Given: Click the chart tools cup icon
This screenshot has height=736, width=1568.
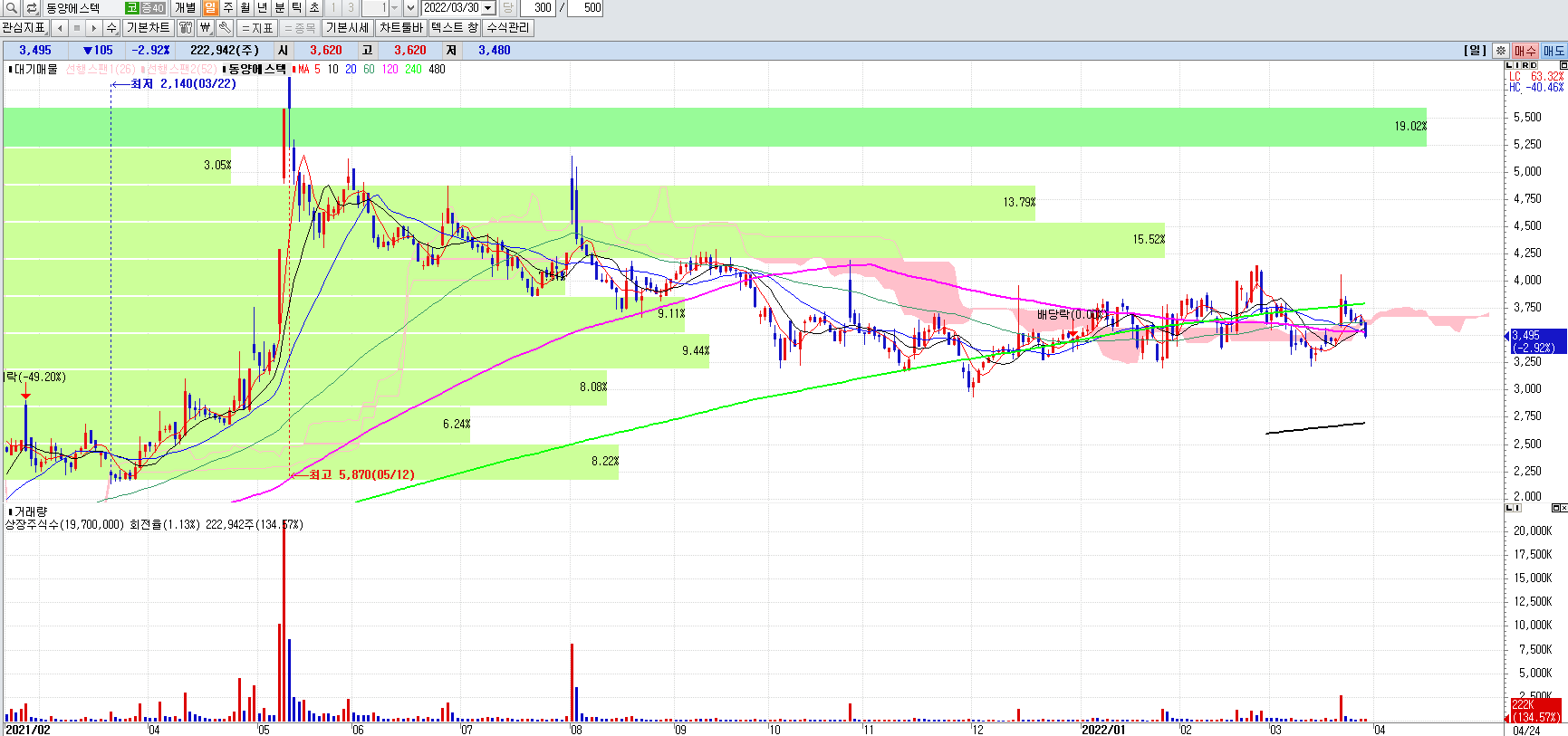Looking at the screenshot, I should 186,28.
